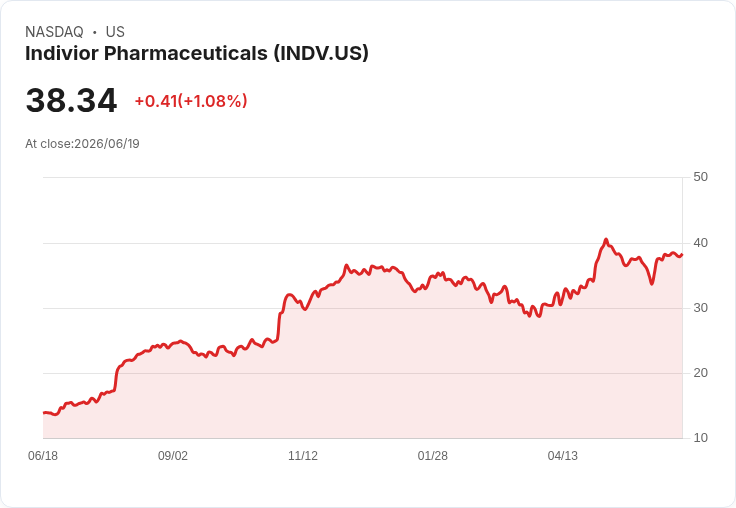Click the NASDAQ exchange label
This screenshot has height=508, width=736.
[x=54, y=32]
